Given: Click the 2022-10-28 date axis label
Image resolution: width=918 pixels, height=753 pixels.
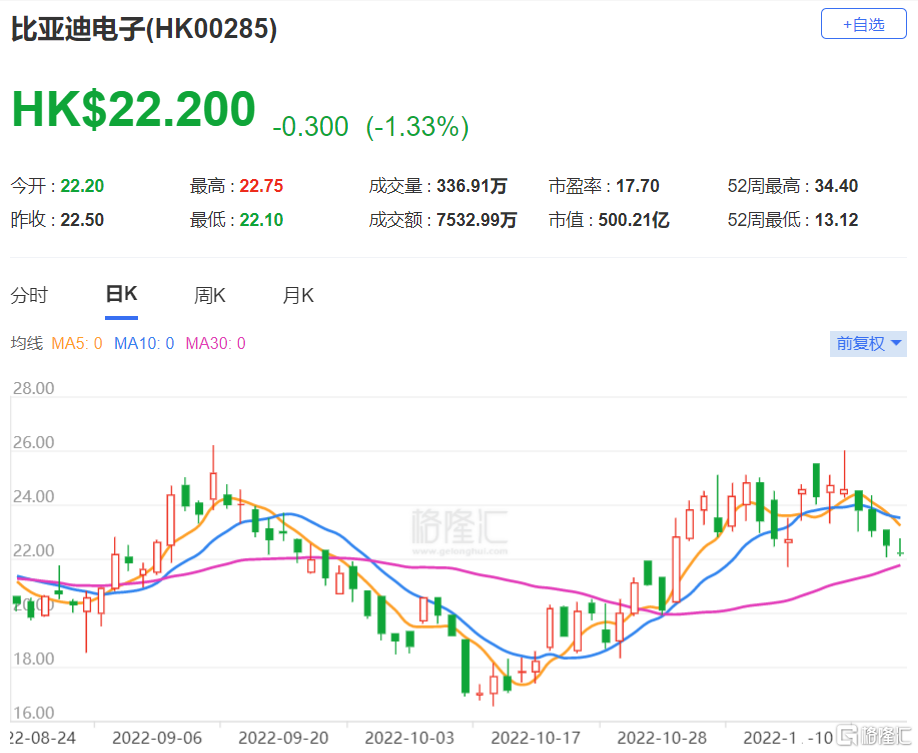Looking at the screenshot, I should point(662,738).
